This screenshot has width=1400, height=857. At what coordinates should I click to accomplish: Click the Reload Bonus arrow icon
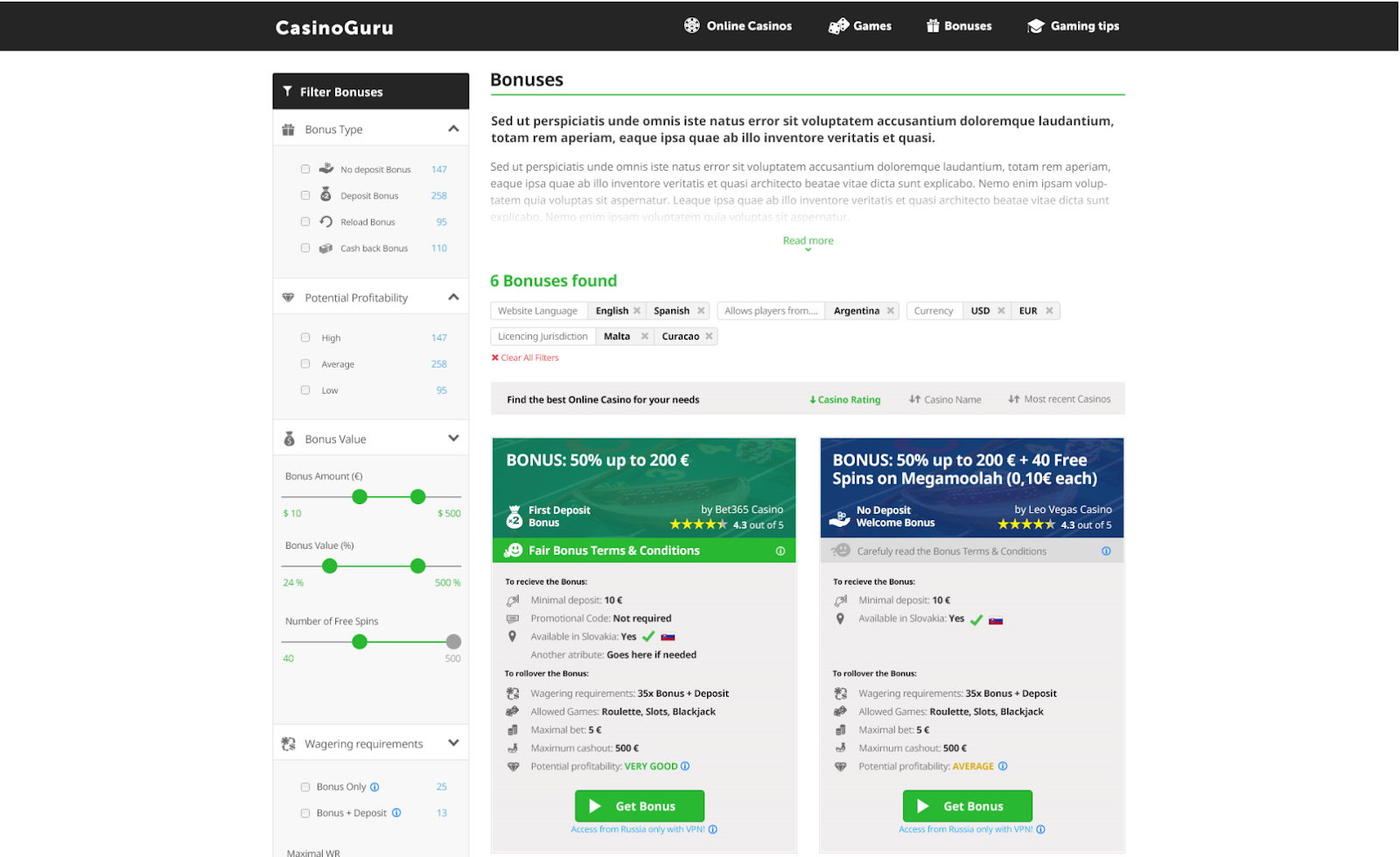click(325, 221)
